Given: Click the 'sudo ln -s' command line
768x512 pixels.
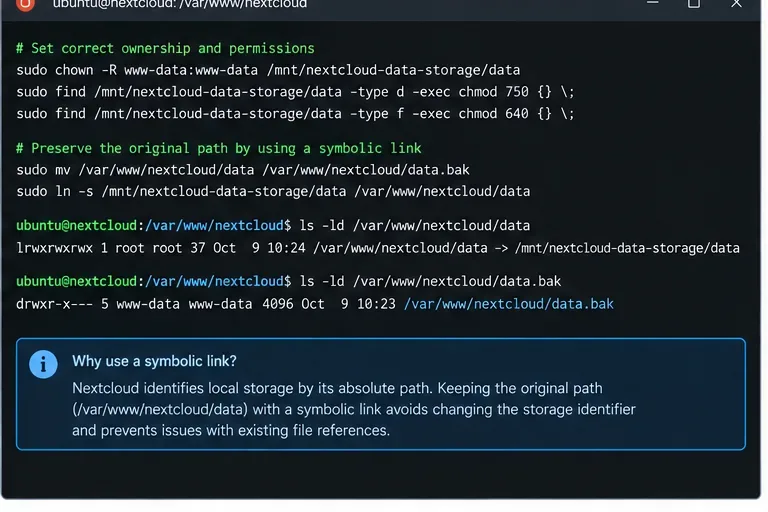Looking at the screenshot, I should pyautogui.click(x=273, y=192).
